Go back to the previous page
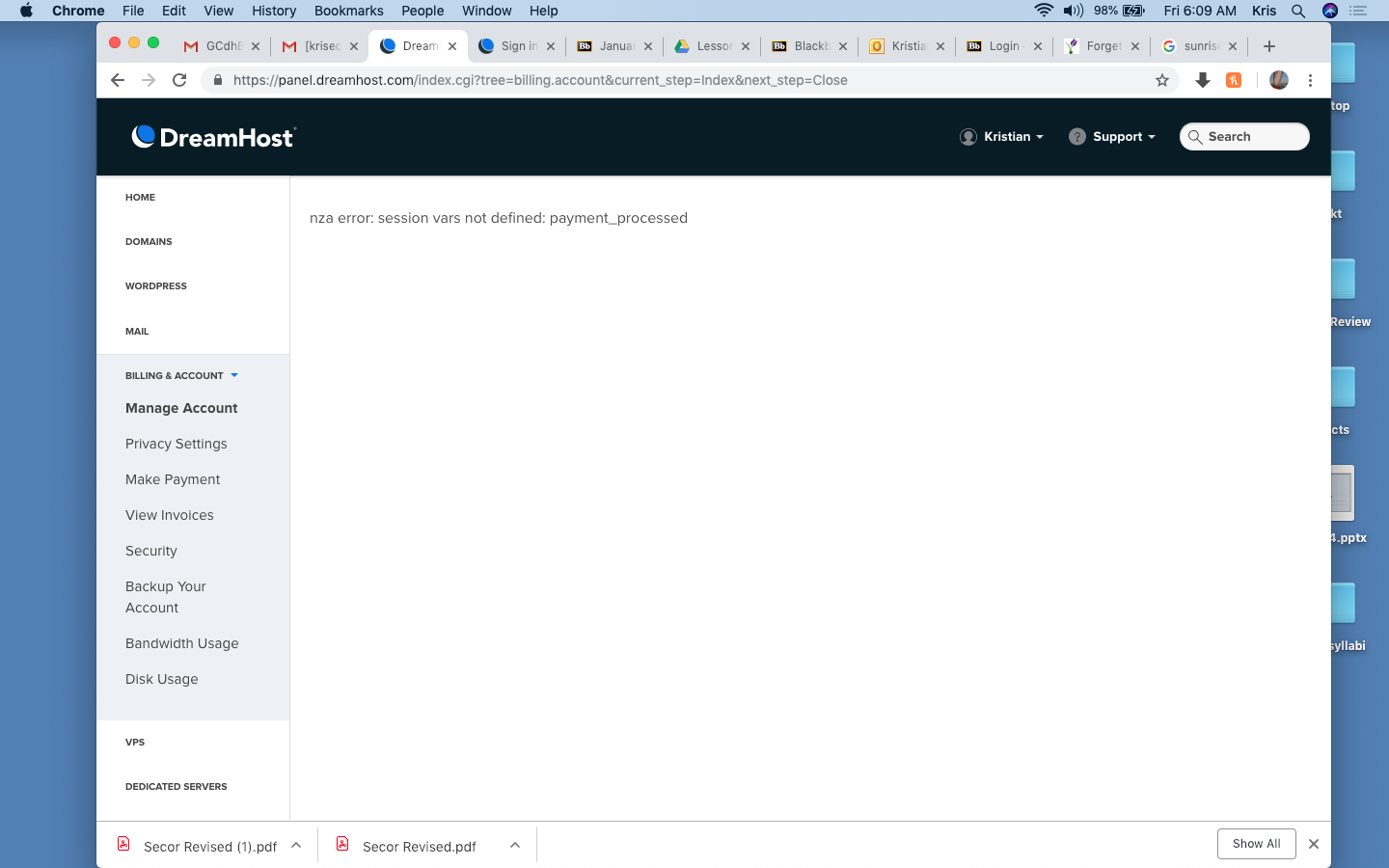 click(x=118, y=80)
